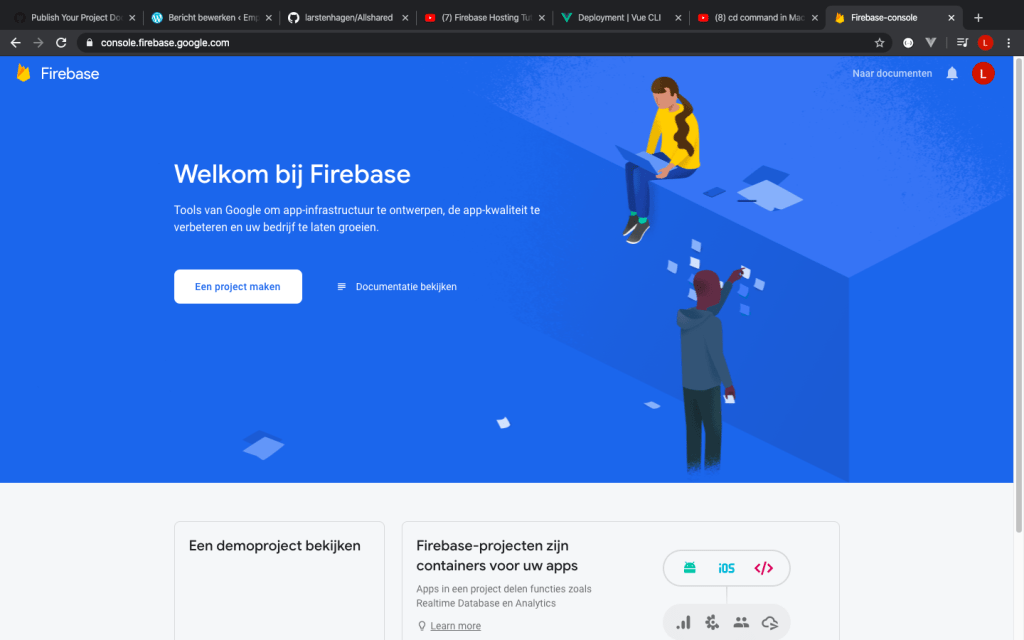Click the Firebase flame logo
Image resolution: width=1024 pixels, height=640 pixels.
coord(24,73)
